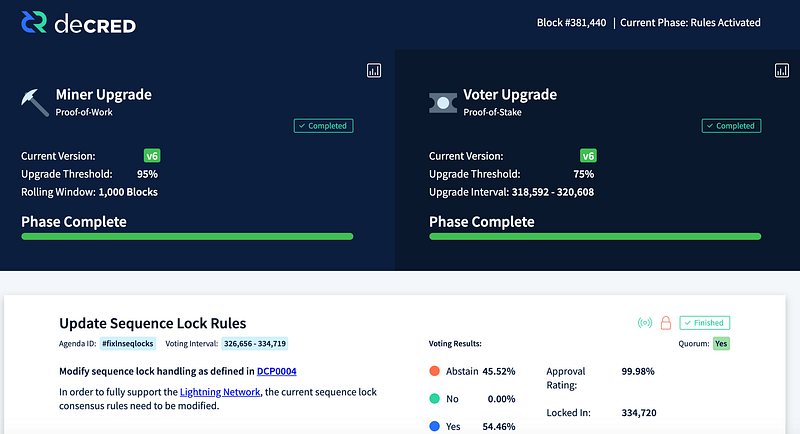Image resolution: width=800 pixels, height=434 pixels.
Task: Click the Miner Phase Complete progress bar
Action: point(187,237)
